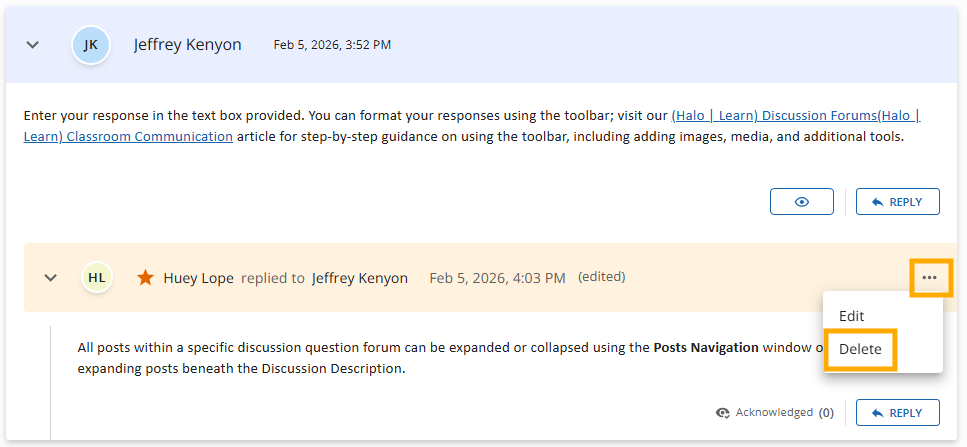This screenshot has width=967, height=447.
Task: Reply to Jeffrey Kenyon's post
Action: click(897, 202)
